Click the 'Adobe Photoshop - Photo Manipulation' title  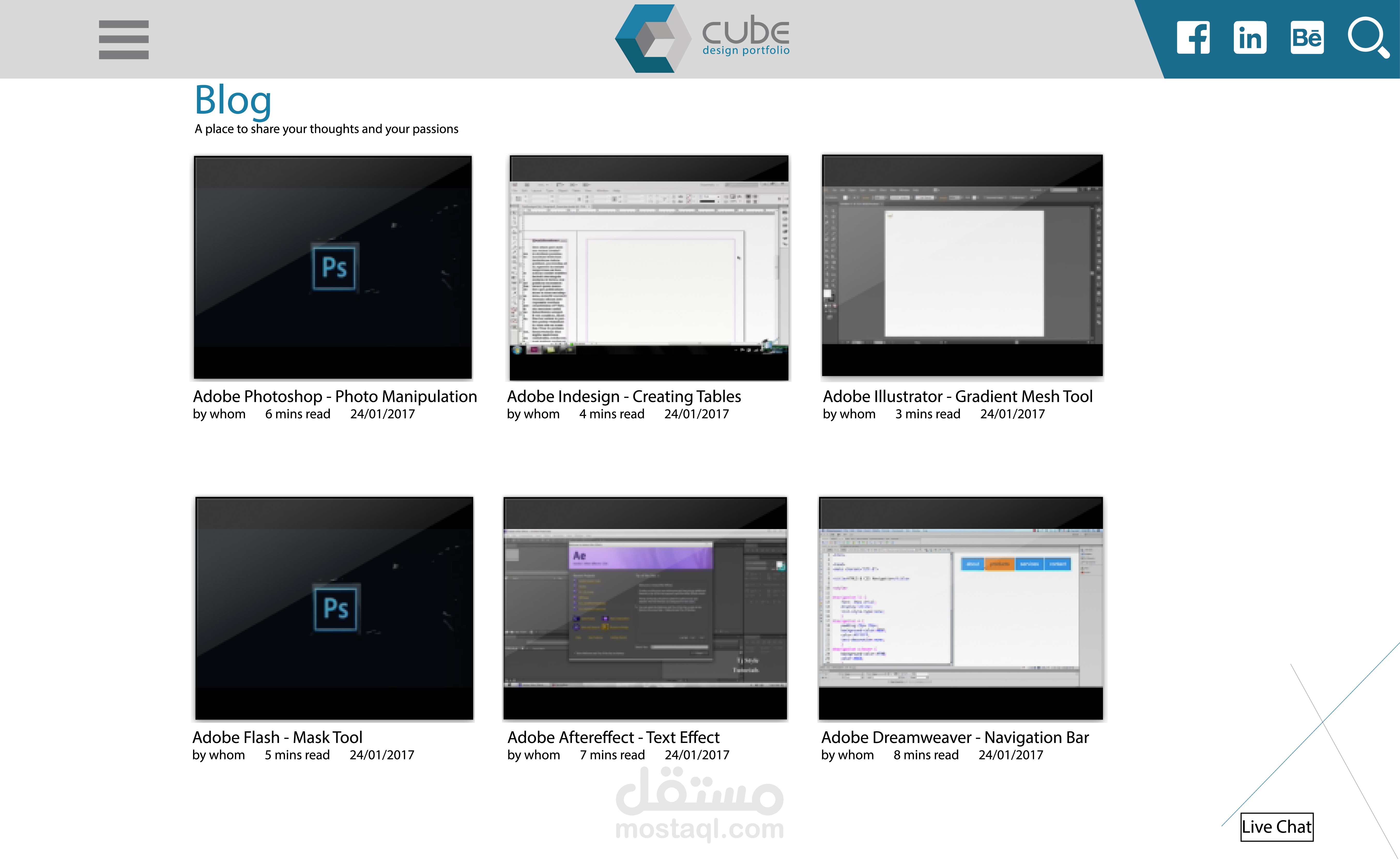coord(335,396)
